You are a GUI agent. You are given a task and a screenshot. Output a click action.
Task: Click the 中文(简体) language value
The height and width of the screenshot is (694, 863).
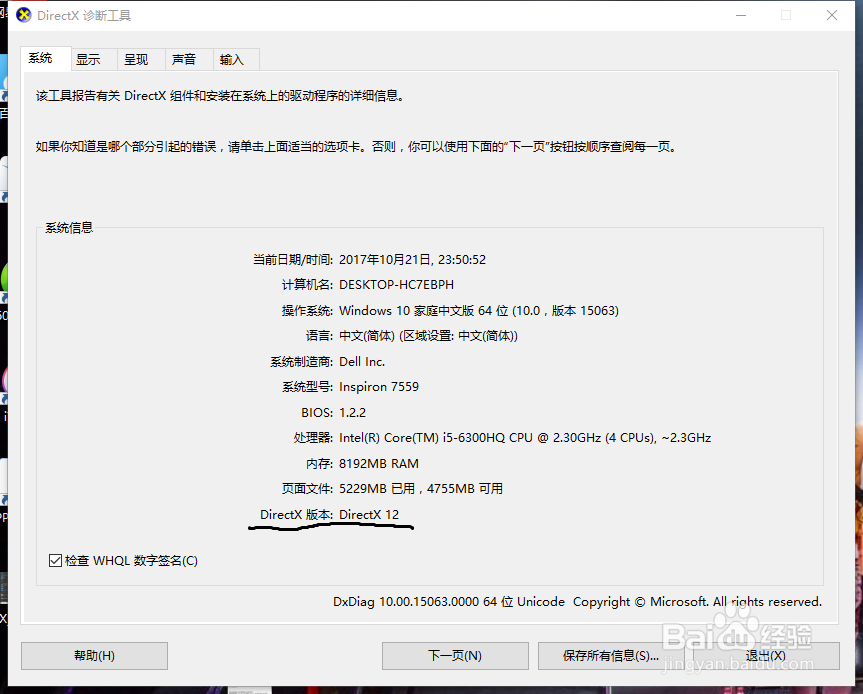point(428,336)
